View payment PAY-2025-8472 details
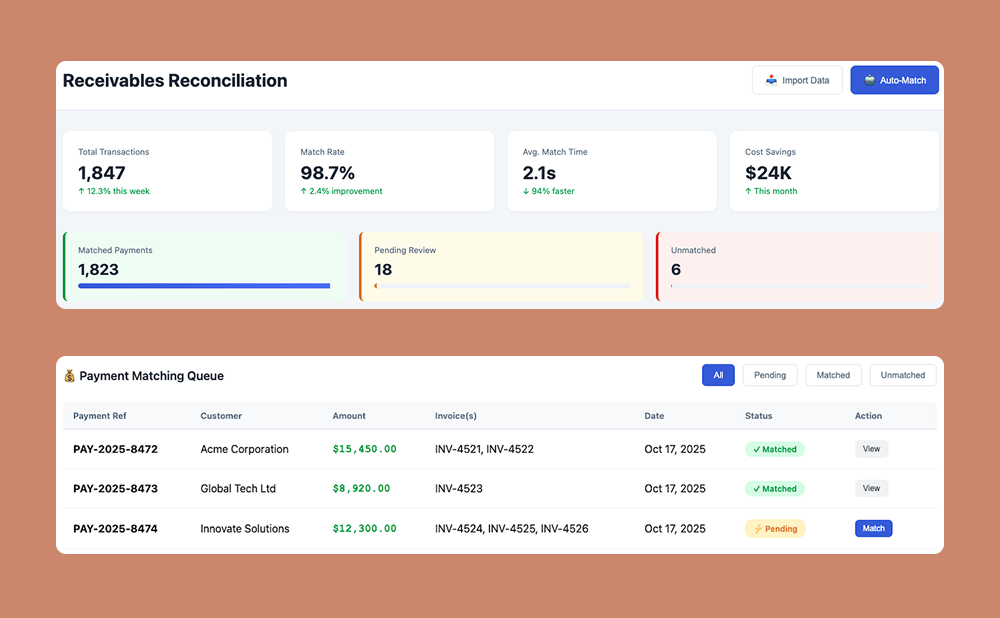1000x618 pixels. click(871, 449)
